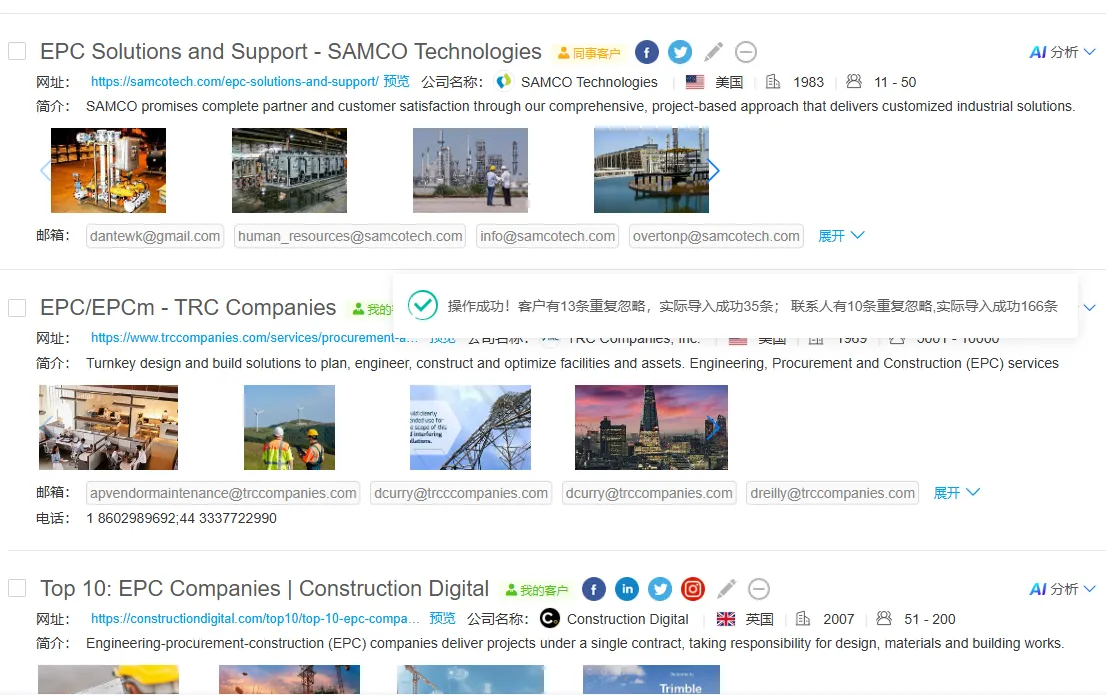Click email info@samcotech.com
This screenshot has height=695, width=1106.
coord(547,236)
